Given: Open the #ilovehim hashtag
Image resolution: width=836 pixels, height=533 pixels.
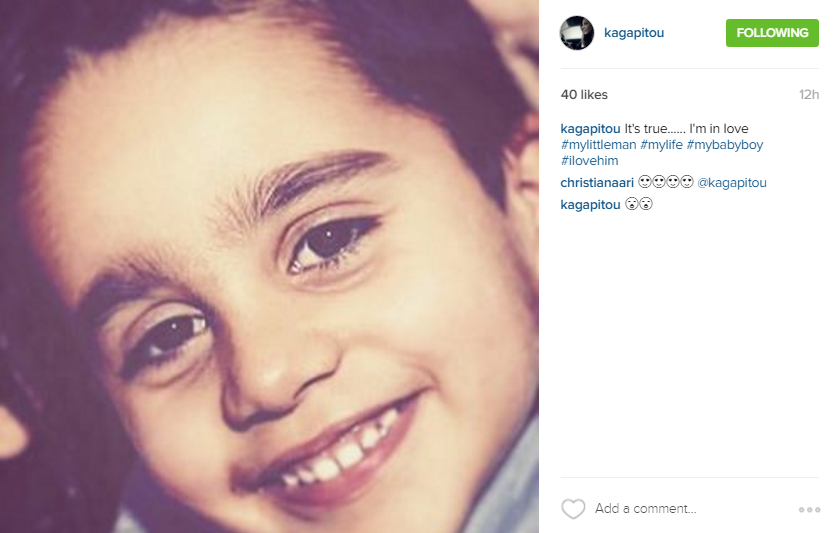Looking at the screenshot, I should 589,160.
